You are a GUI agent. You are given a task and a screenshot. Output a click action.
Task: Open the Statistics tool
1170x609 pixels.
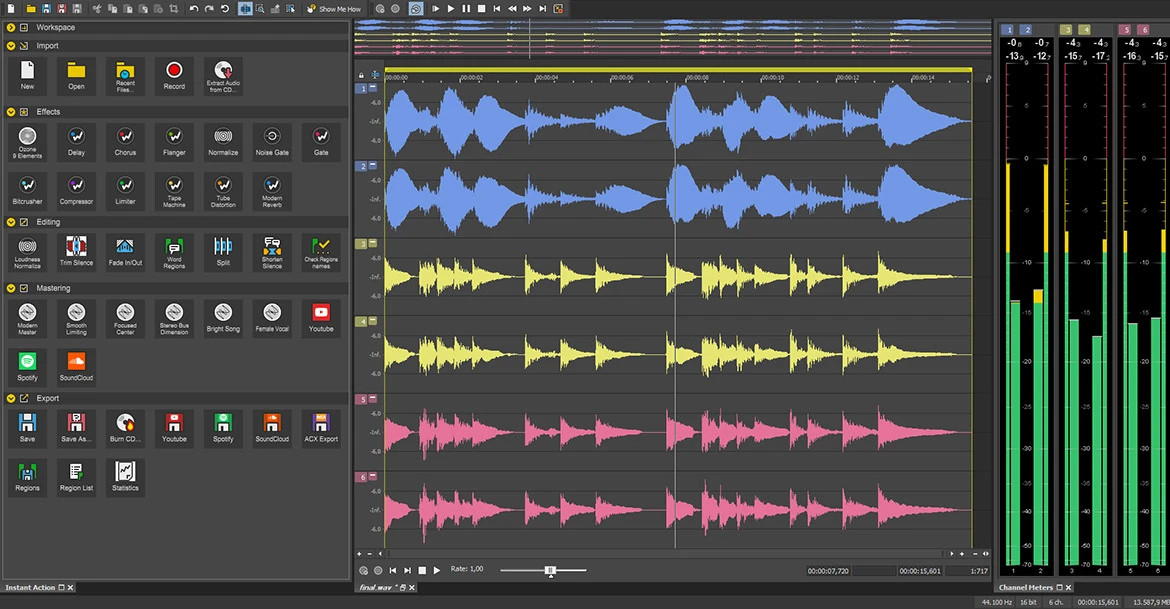click(x=124, y=477)
